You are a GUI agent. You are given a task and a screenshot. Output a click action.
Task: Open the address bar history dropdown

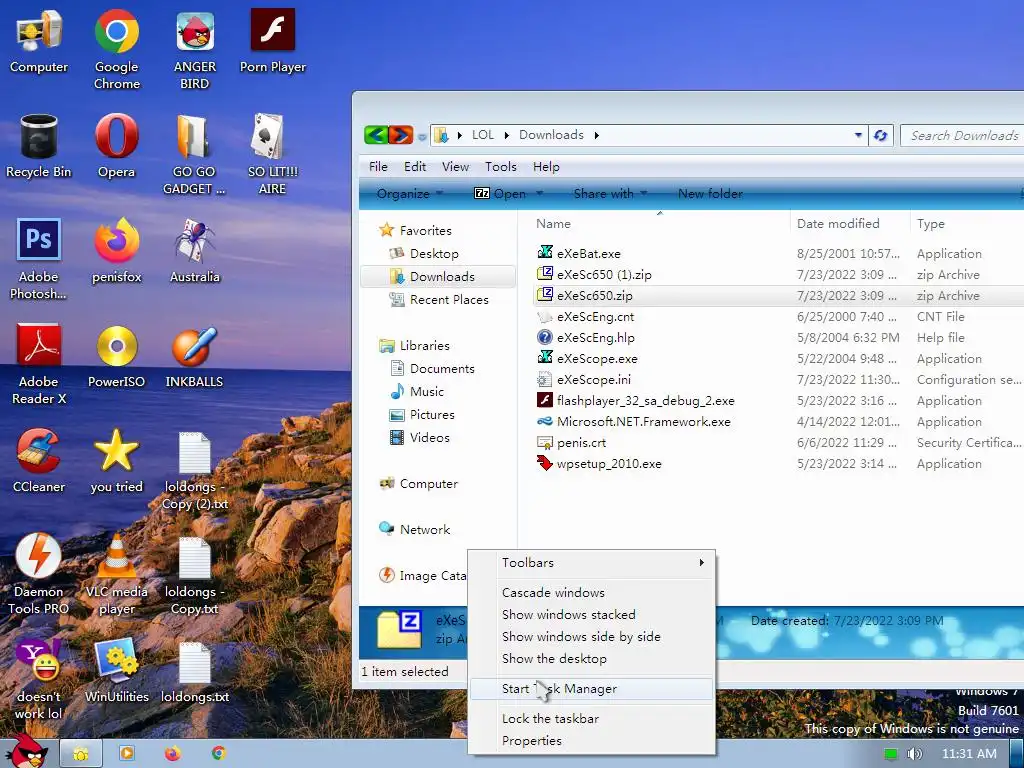click(858, 135)
